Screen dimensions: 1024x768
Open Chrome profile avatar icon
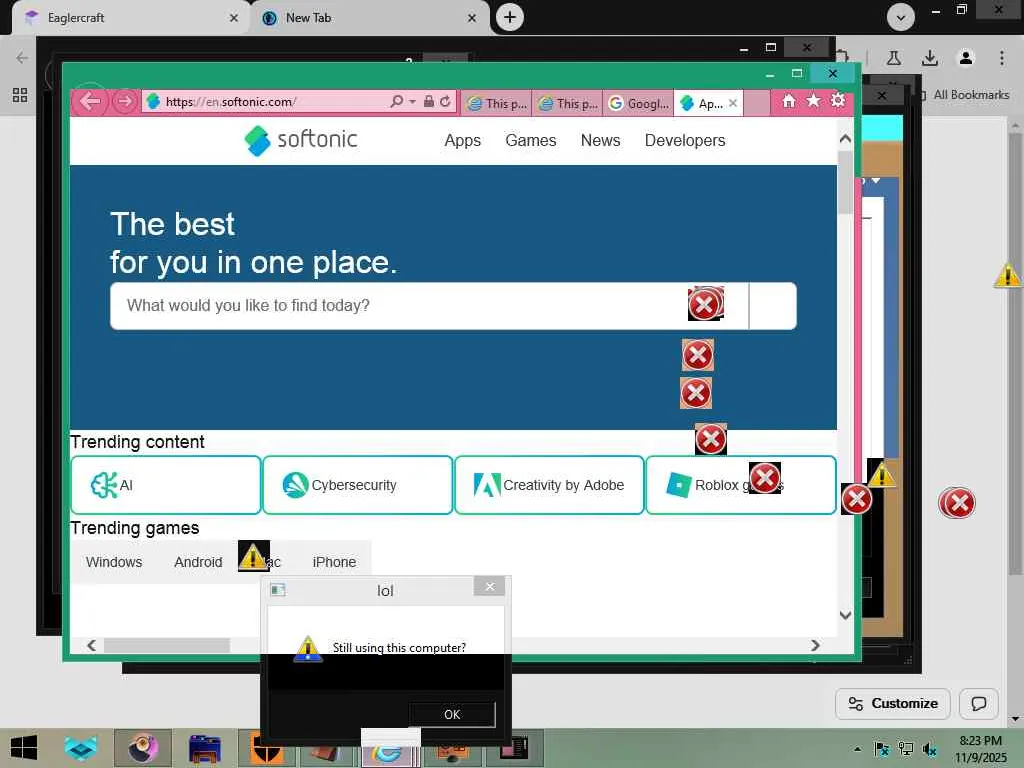point(966,58)
